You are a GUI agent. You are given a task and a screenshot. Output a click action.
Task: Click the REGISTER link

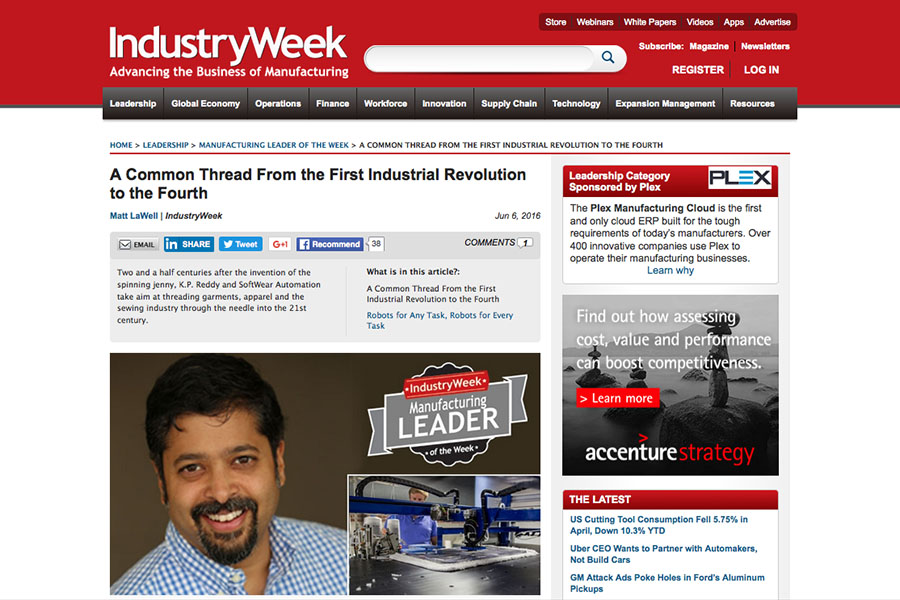coord(697,70)
